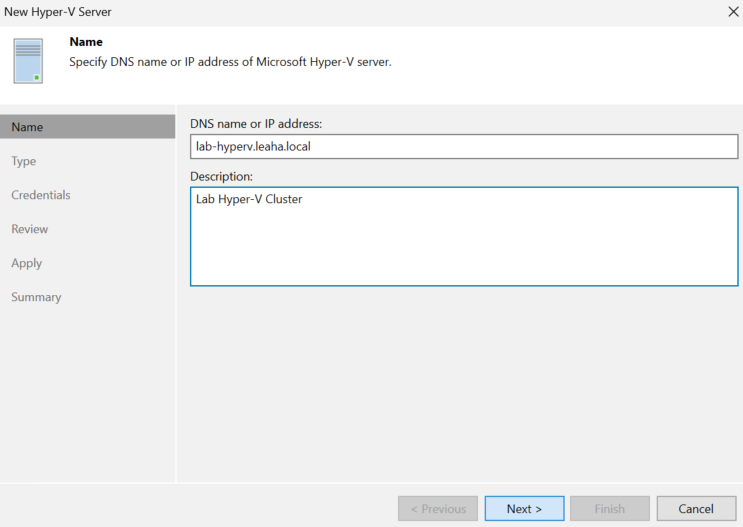
Task: Open the Type step in sidebar
Action: pyautogui.click(x=24, y=161)
